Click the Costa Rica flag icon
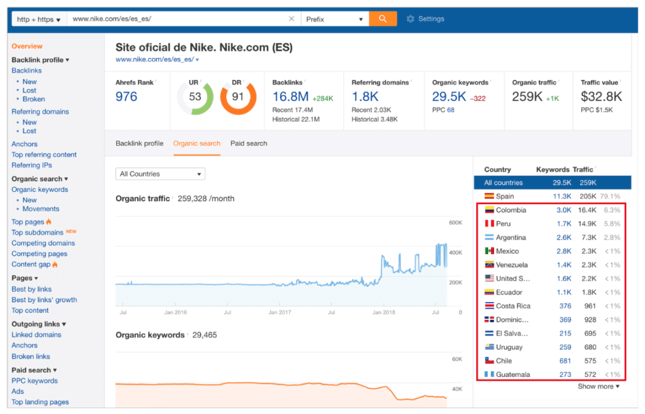Viewport: 645px width, 414px height. point(489,306)
